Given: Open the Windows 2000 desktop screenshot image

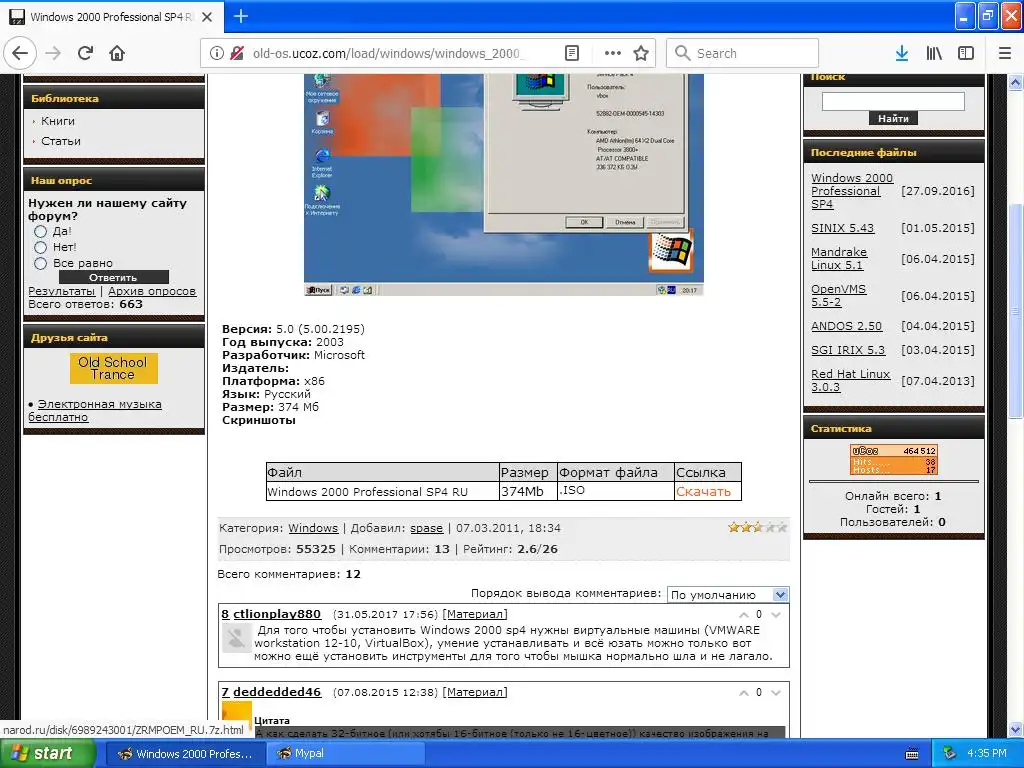Looking at the screenshot, I should (x=504, y=185).
